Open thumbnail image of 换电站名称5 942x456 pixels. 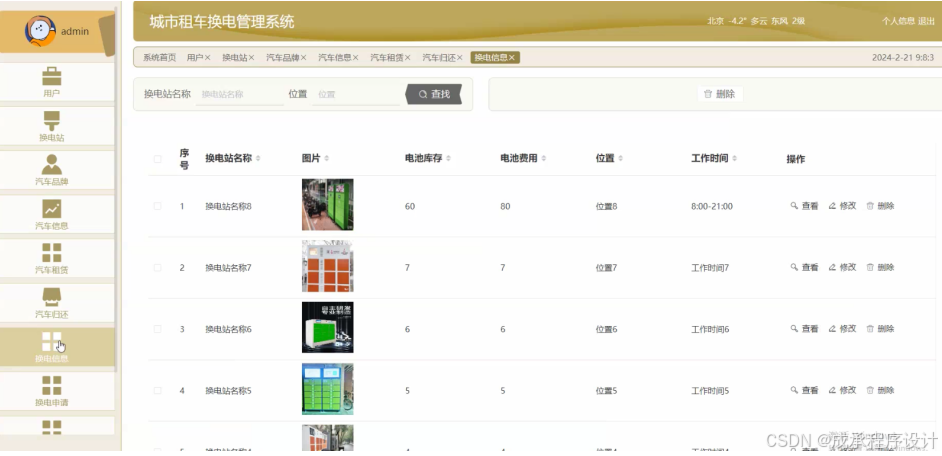pyautogui.click(x=327, y=389)
